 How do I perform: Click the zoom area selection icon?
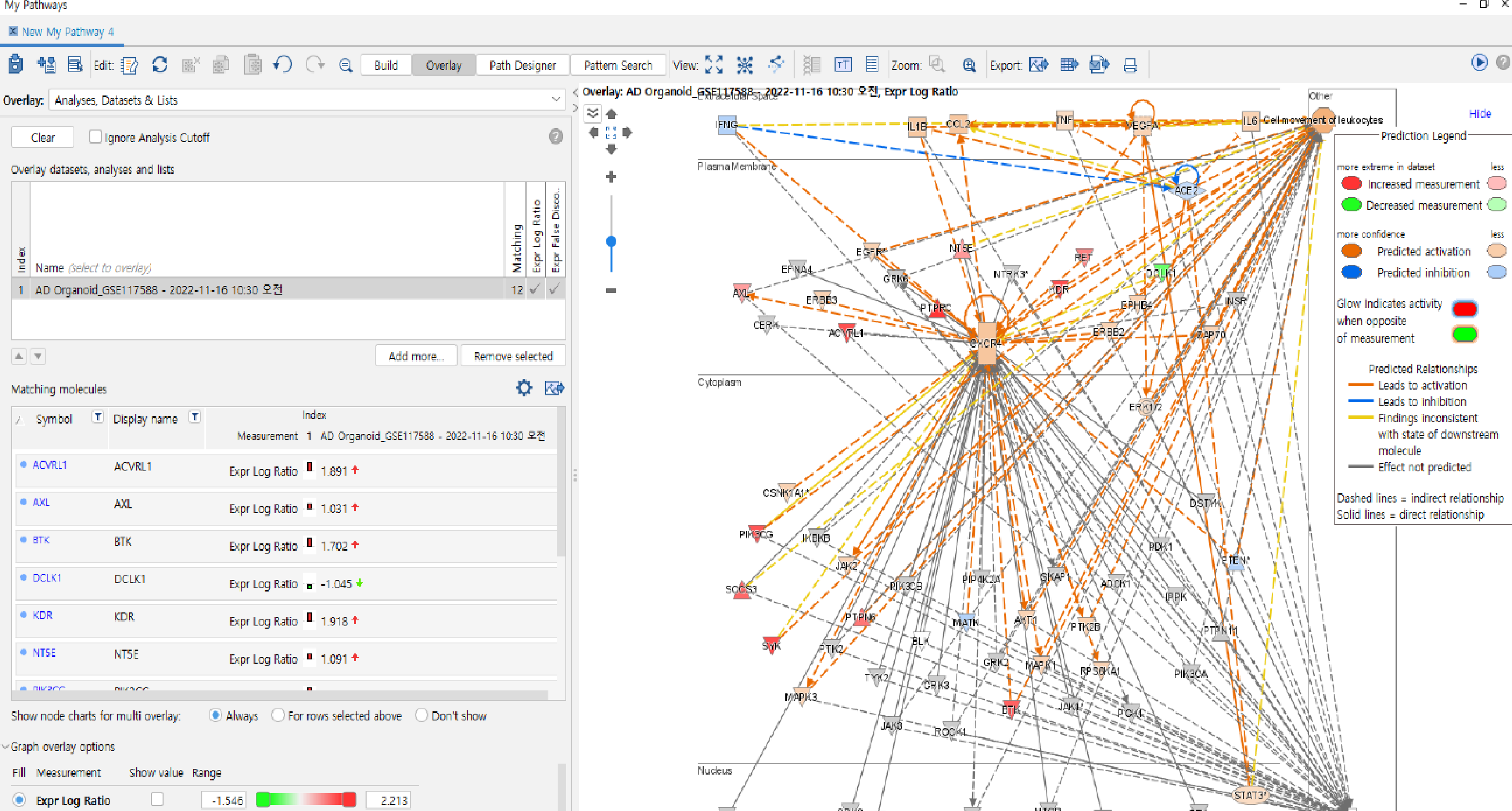[x=937, y=64]
